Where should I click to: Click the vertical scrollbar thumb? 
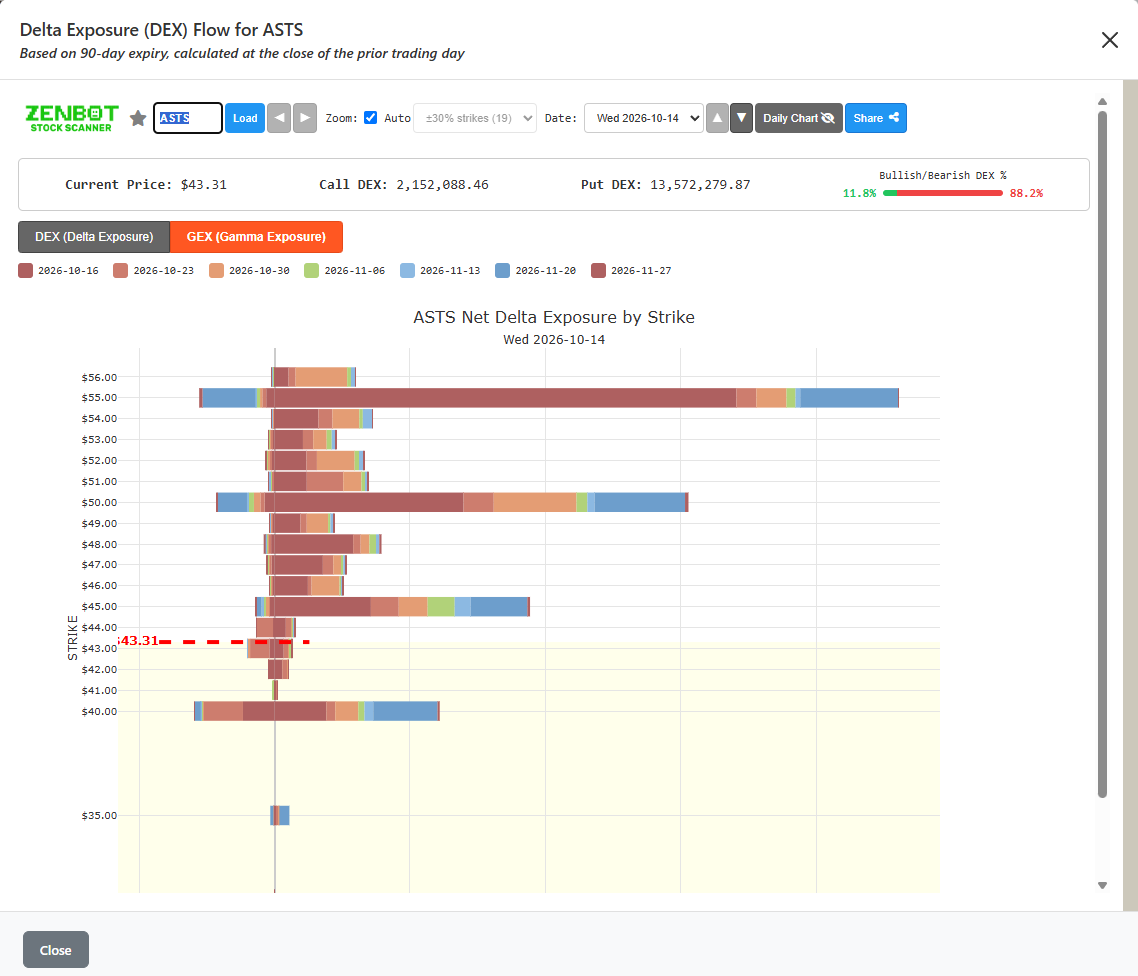[1102, 454]
